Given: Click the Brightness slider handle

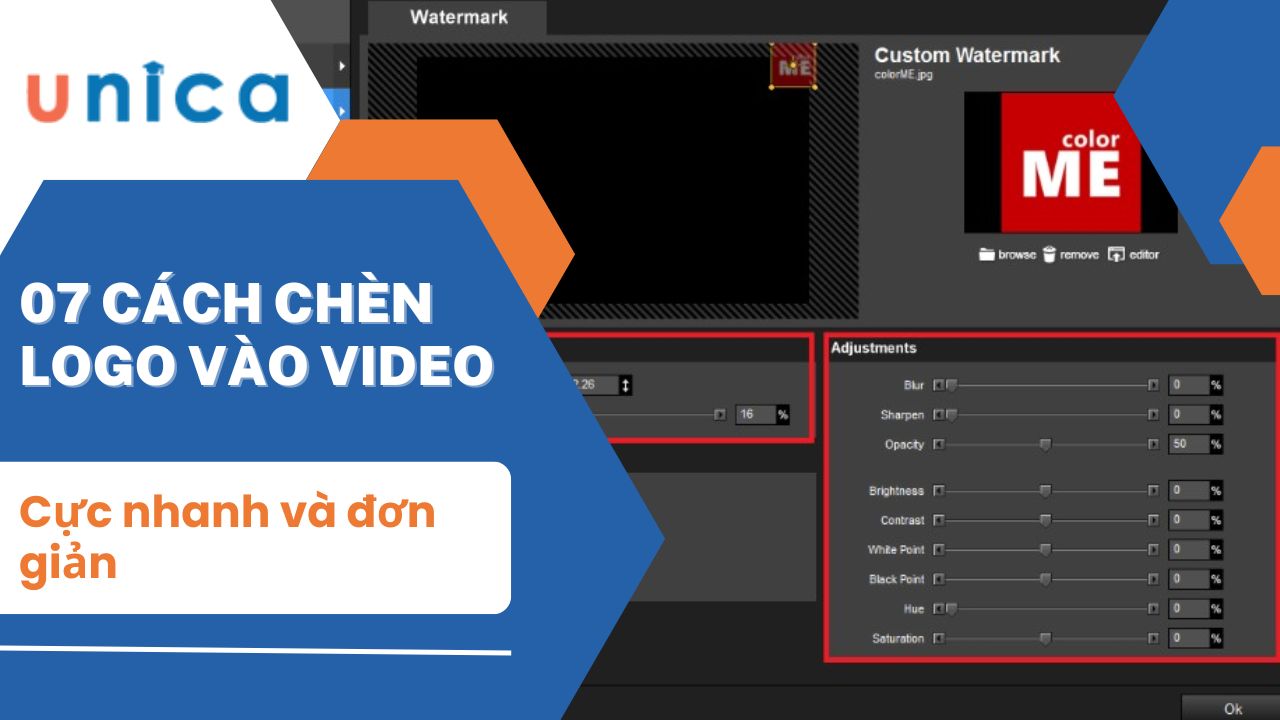Looking at the screenshot, I should tap(1046, 491).
